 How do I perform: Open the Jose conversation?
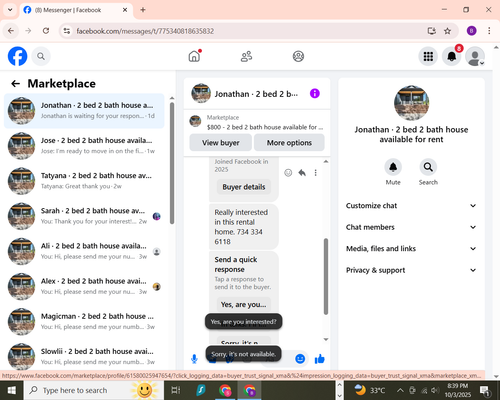click(84, 146)
